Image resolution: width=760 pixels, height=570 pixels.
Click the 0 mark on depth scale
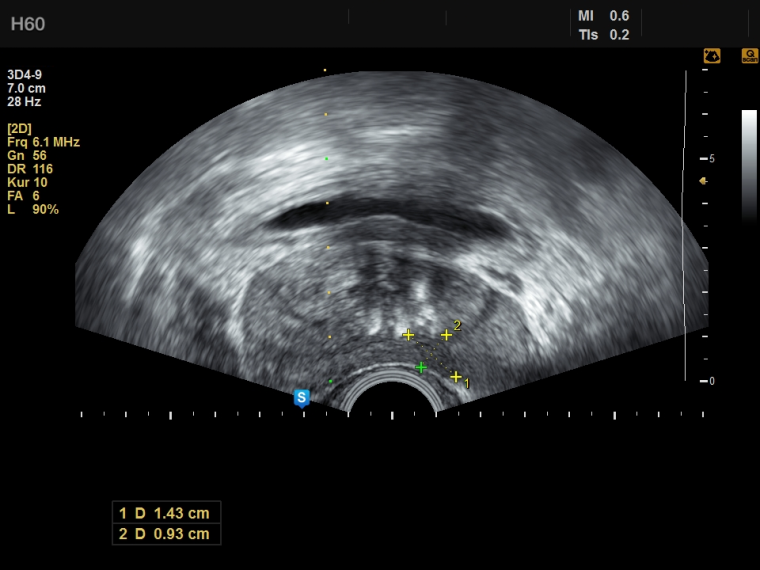707,381
